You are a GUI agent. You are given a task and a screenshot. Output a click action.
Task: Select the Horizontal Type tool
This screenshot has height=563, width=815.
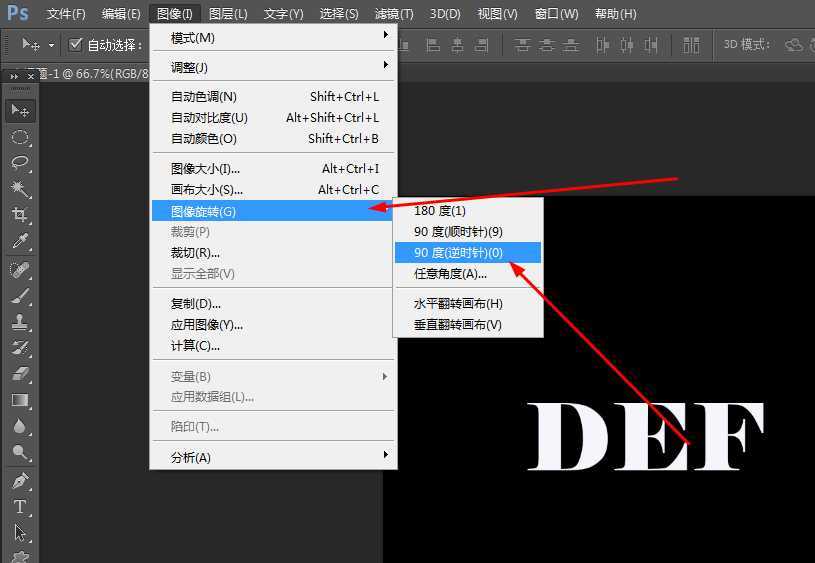click(20, 507)
